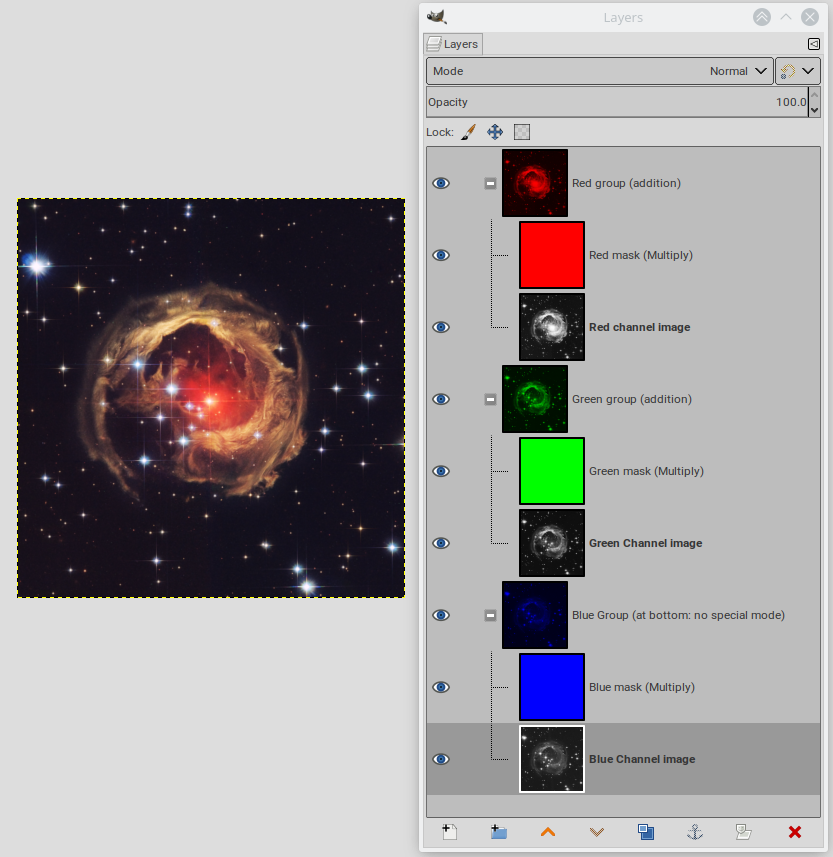The width and height of the screenshot is (833, 857).
Task: Hide the Blue mask (Multiply) layer
Action: [441, 687]
